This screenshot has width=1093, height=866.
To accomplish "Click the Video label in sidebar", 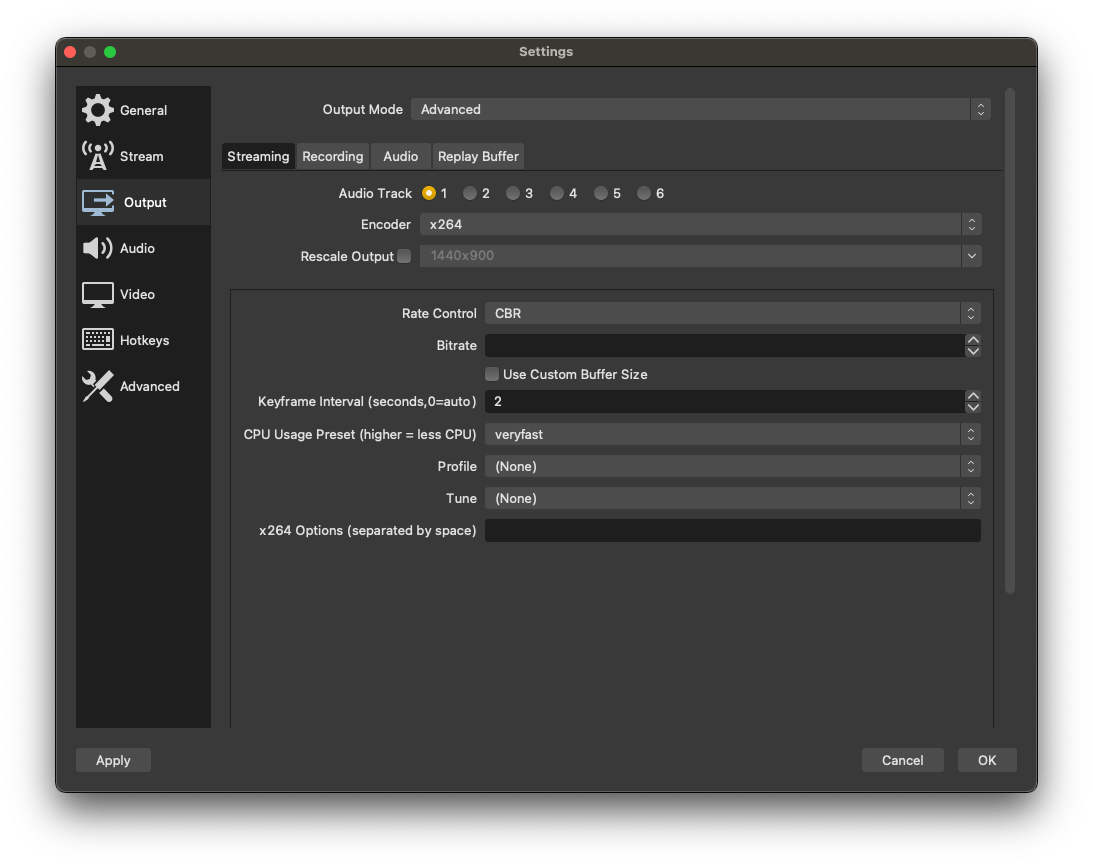I will point(137,294).
